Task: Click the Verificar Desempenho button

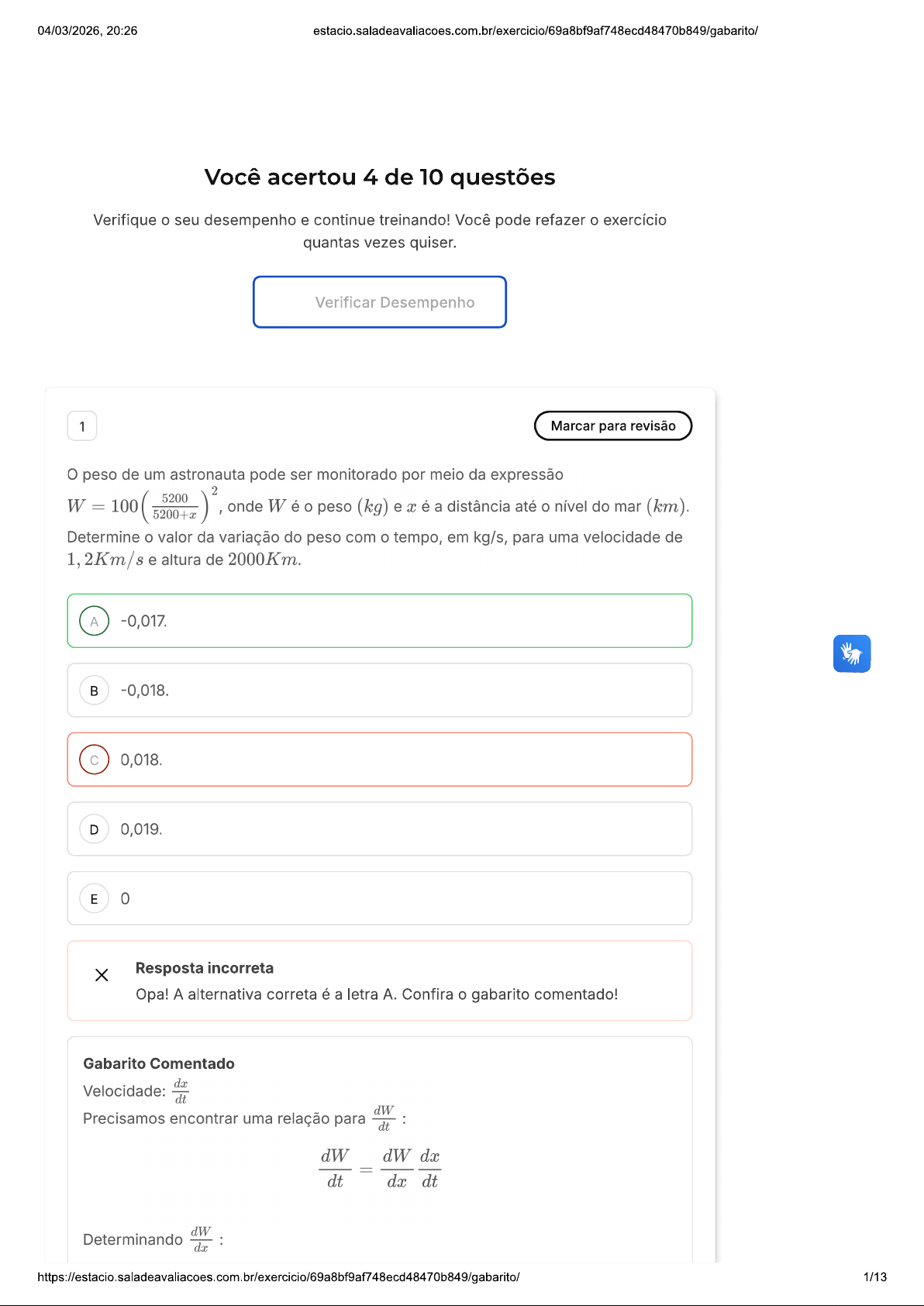Action: (380, 302)
